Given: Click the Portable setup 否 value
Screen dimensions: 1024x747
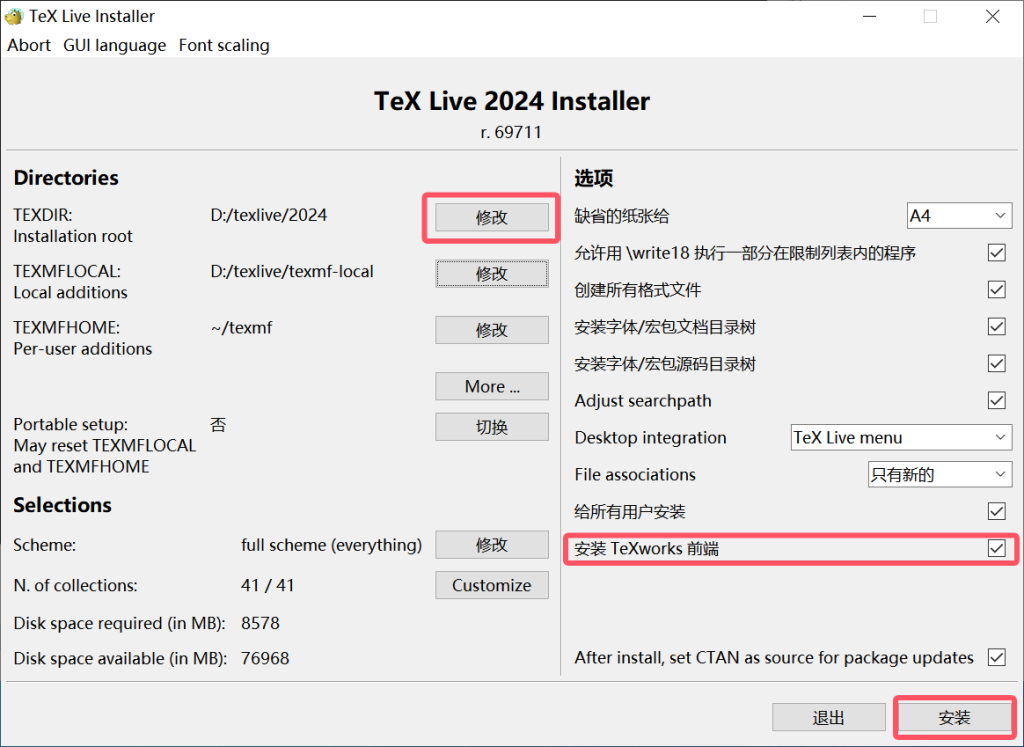Looking at the screenshot, I should [x=218, y=425].
